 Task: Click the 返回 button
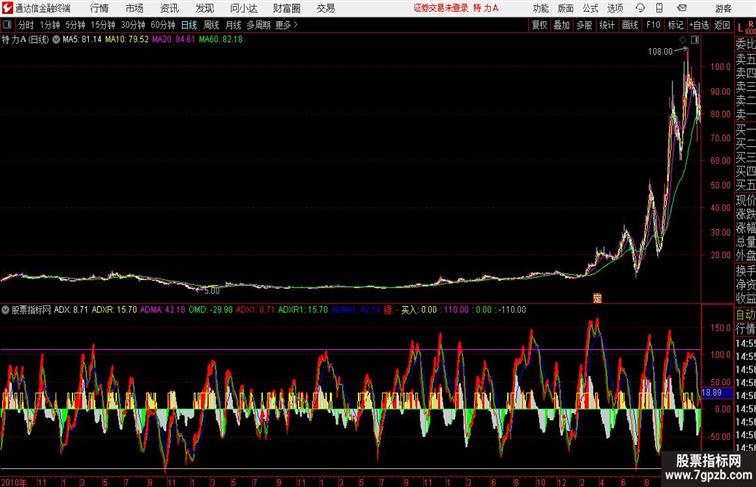pos(722,25)
